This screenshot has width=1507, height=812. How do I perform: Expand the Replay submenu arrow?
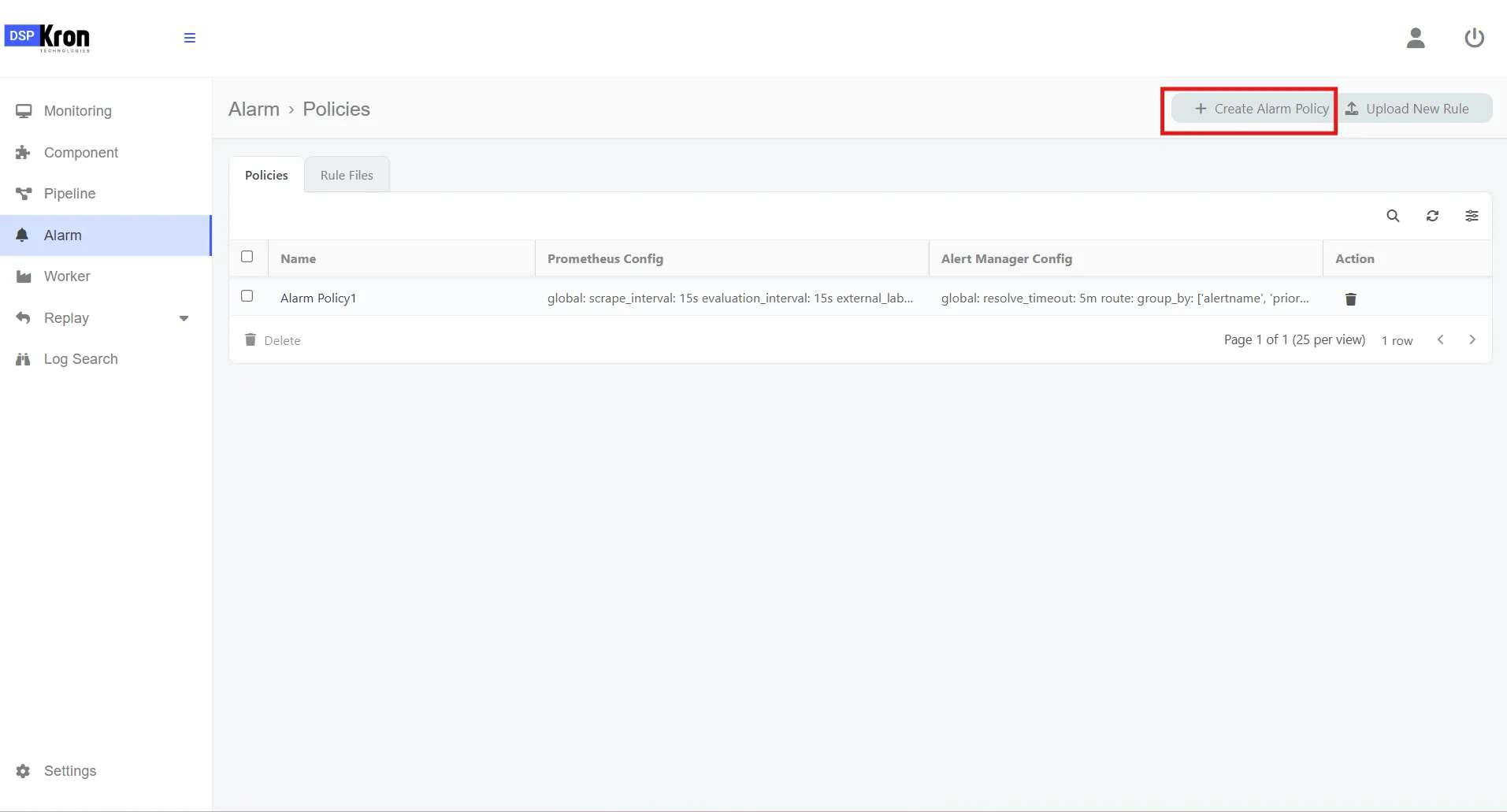(x=184, y=318)
